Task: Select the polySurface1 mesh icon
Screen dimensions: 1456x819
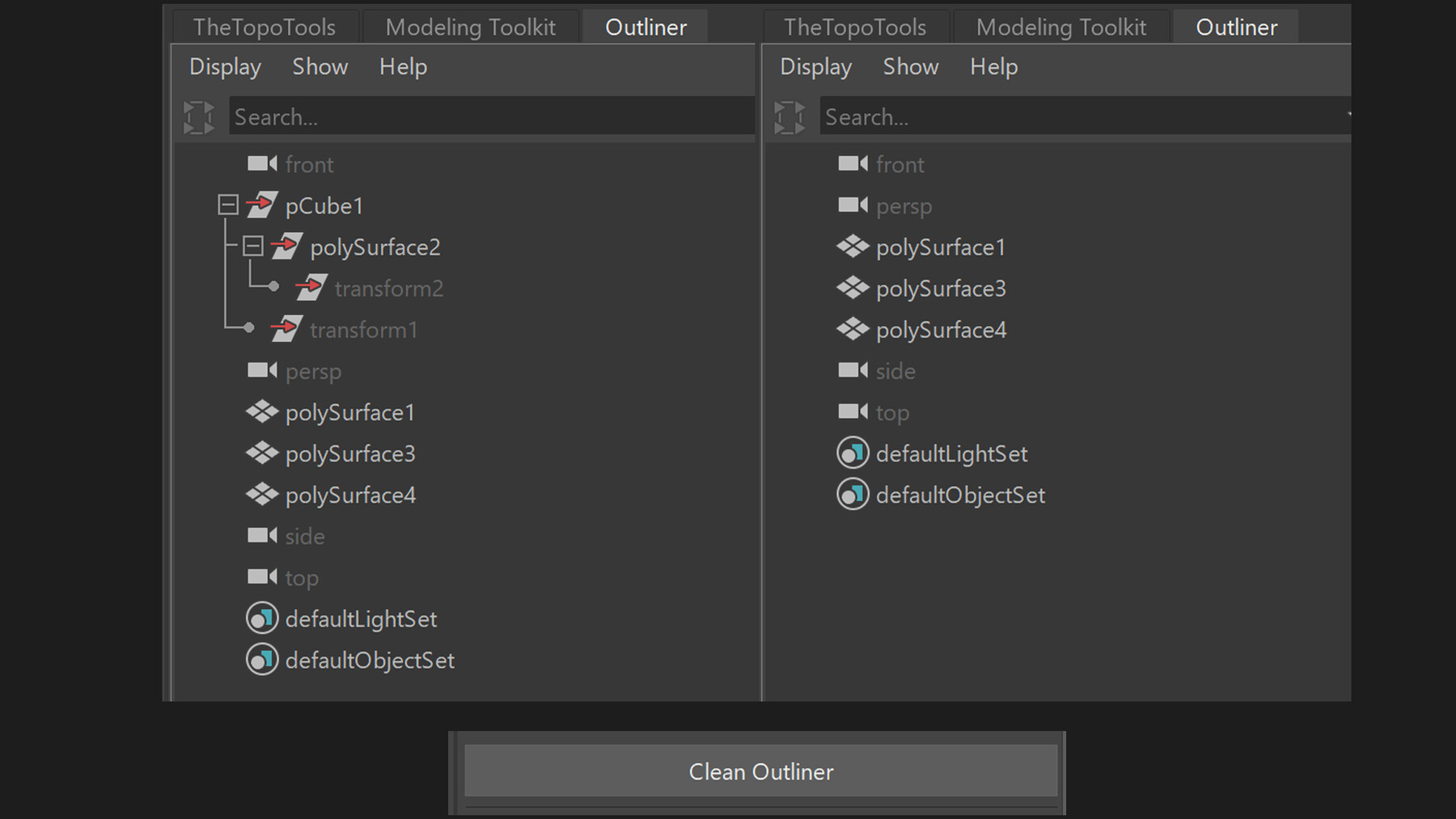Action: tap(260, 412)
